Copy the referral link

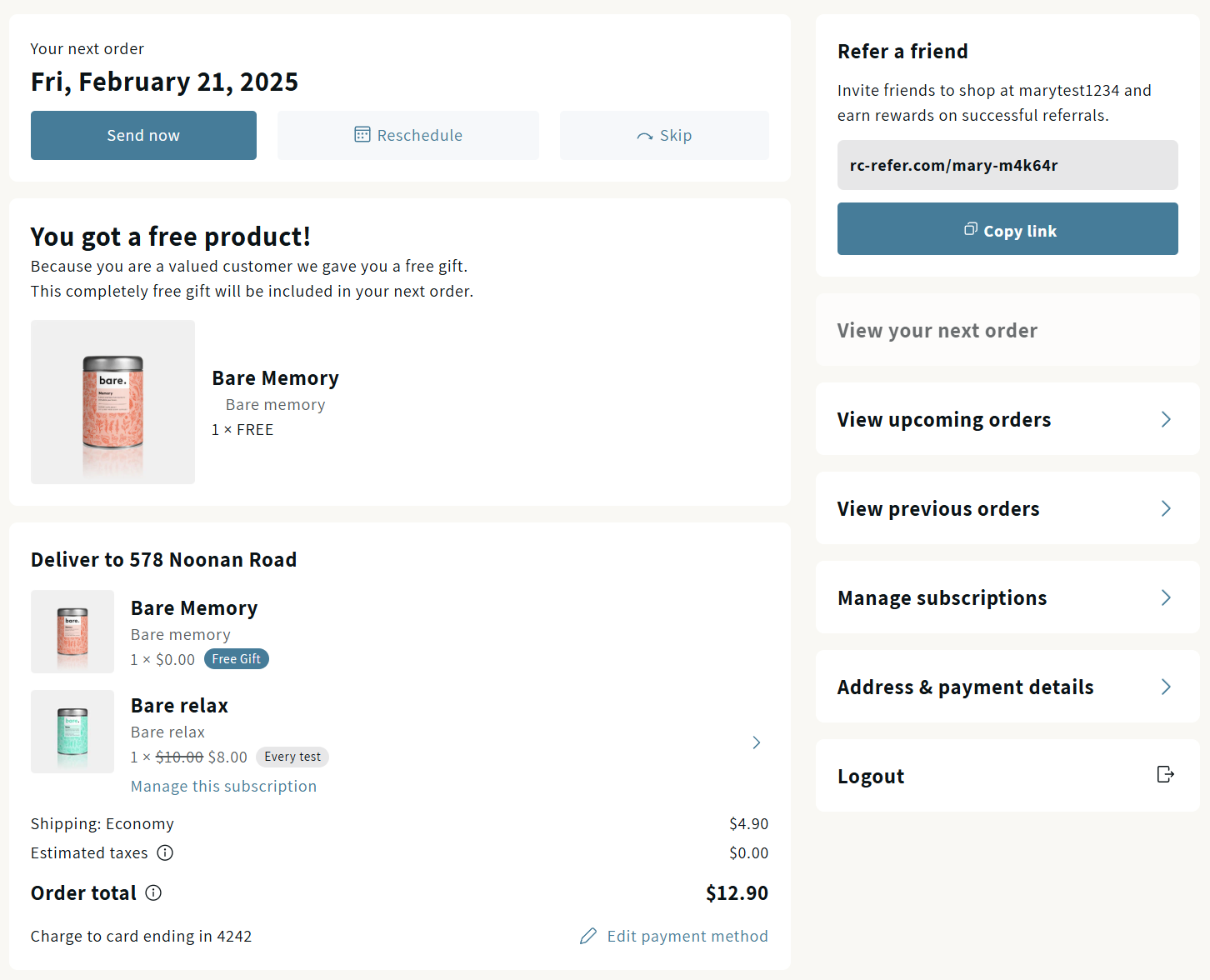pyautogui.click(x=1007, y=228)
